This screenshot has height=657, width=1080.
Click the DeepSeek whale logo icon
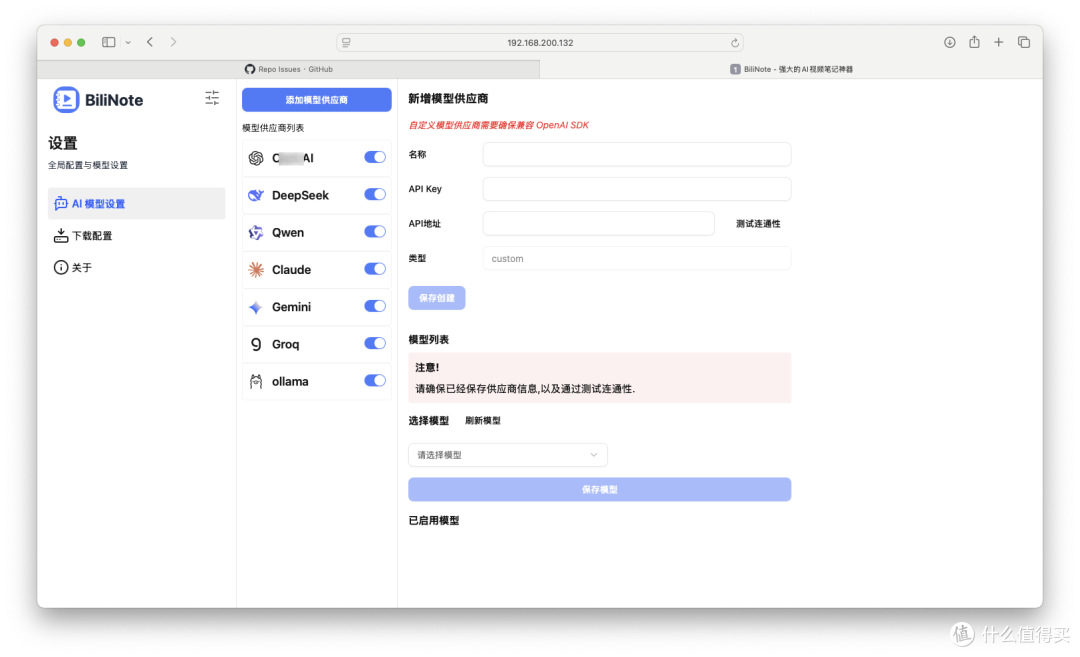(256, 196)
